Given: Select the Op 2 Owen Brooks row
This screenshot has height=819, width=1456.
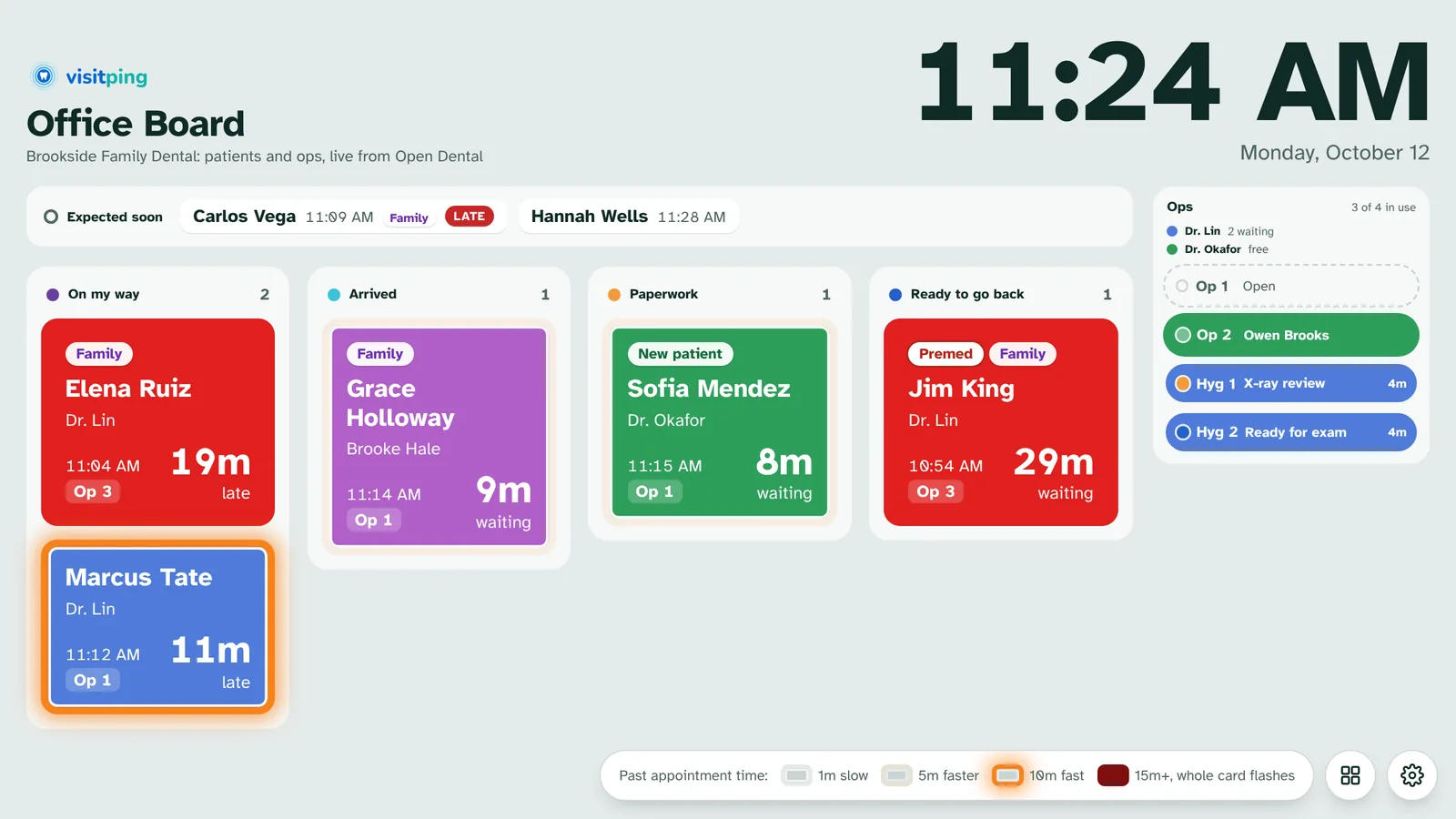Looking at the screenshot, I should point(1291,335).
